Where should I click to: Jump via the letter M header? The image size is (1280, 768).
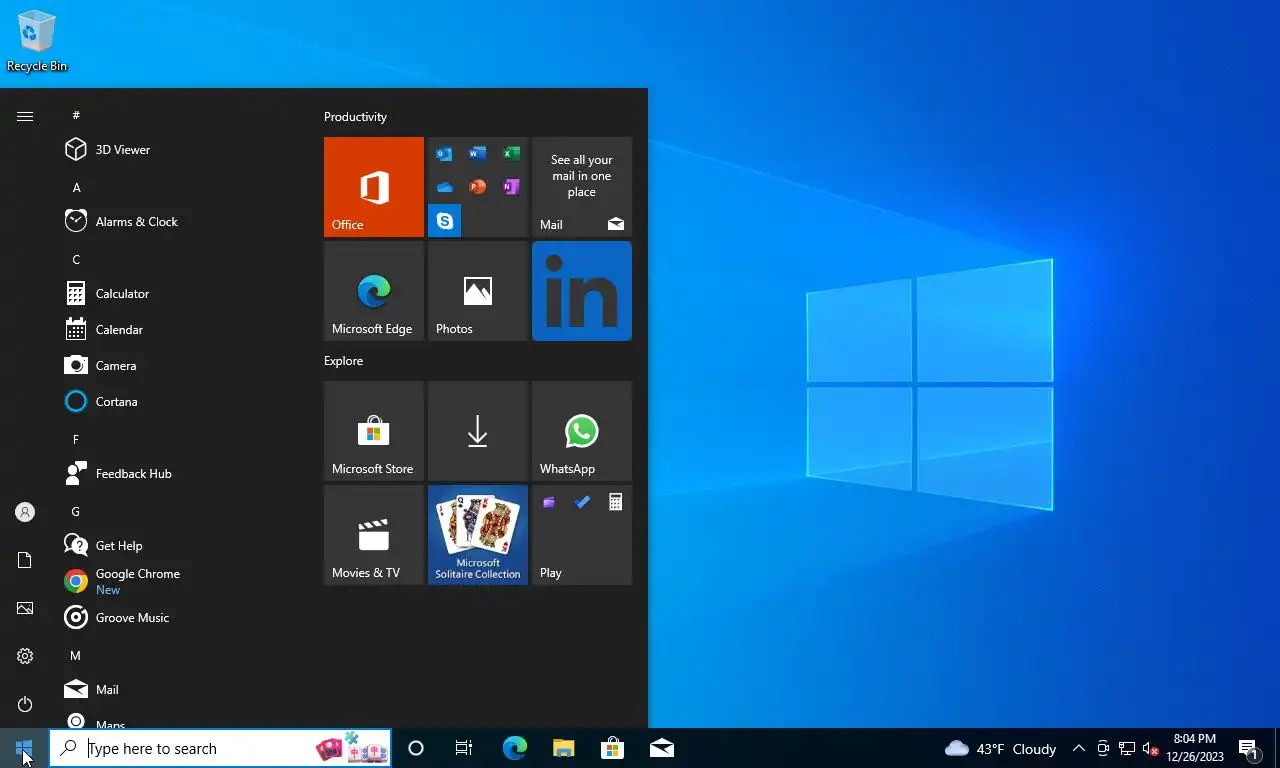click(76, 656)
